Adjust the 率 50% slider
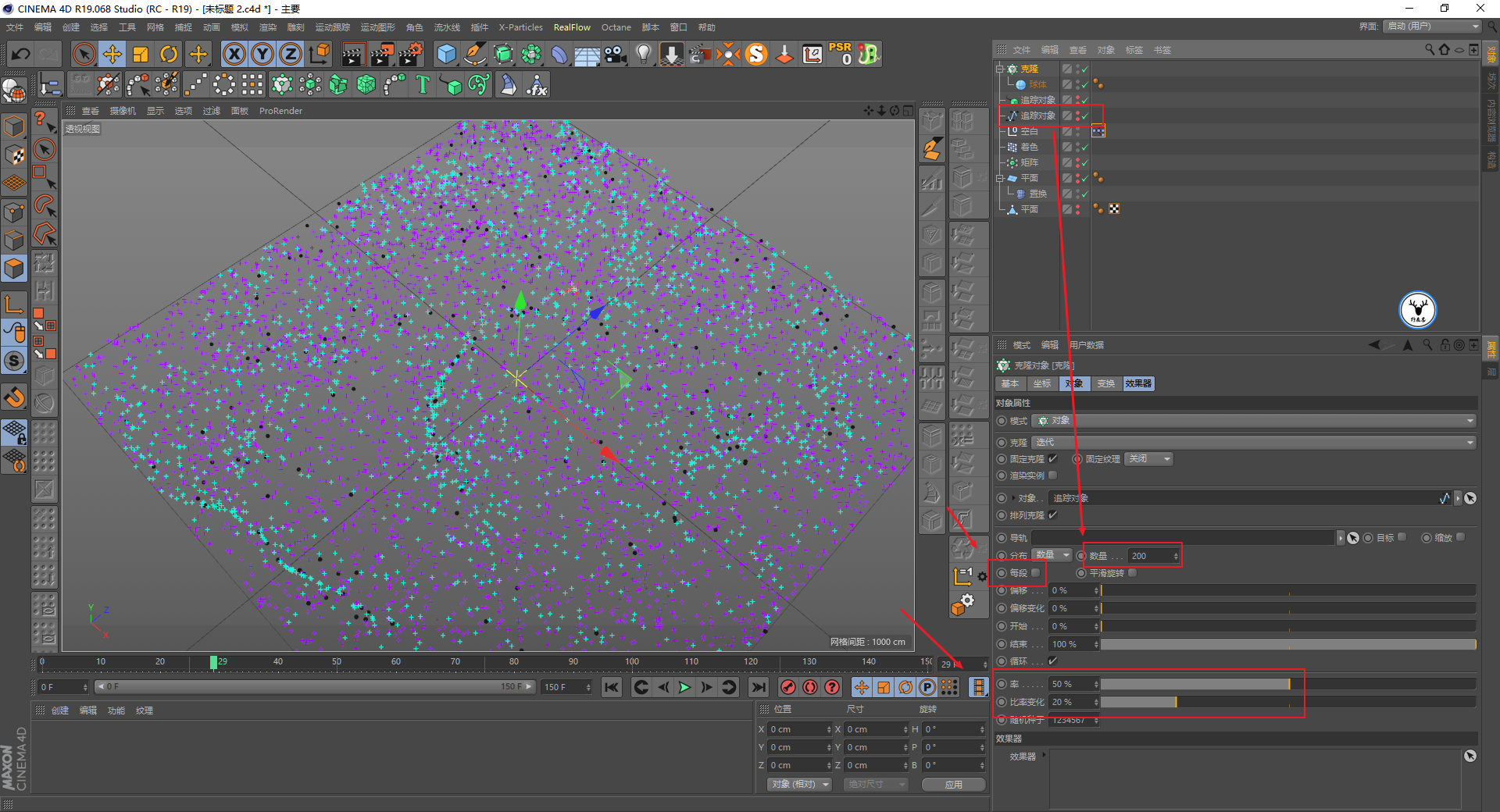Screen dimensions: 1500x812 [1288, 685]
